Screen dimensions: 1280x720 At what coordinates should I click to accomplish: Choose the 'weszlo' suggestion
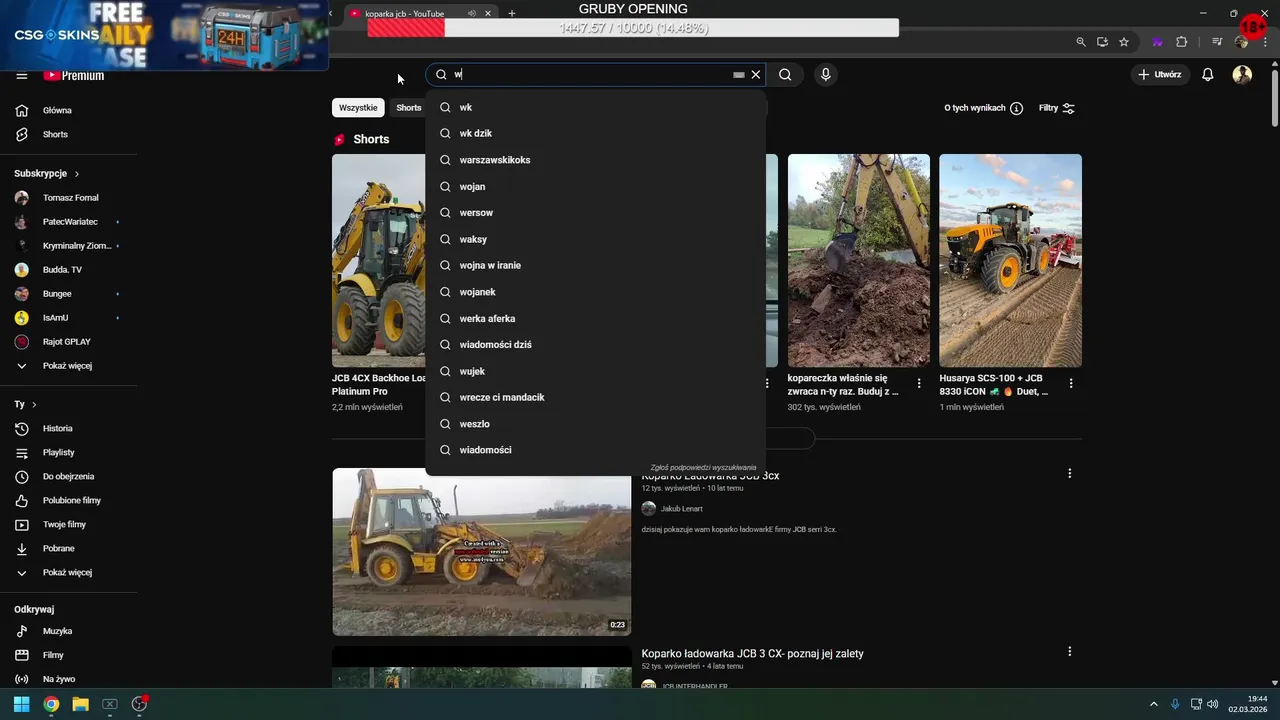pyautogui.click(x=595, y=424)
